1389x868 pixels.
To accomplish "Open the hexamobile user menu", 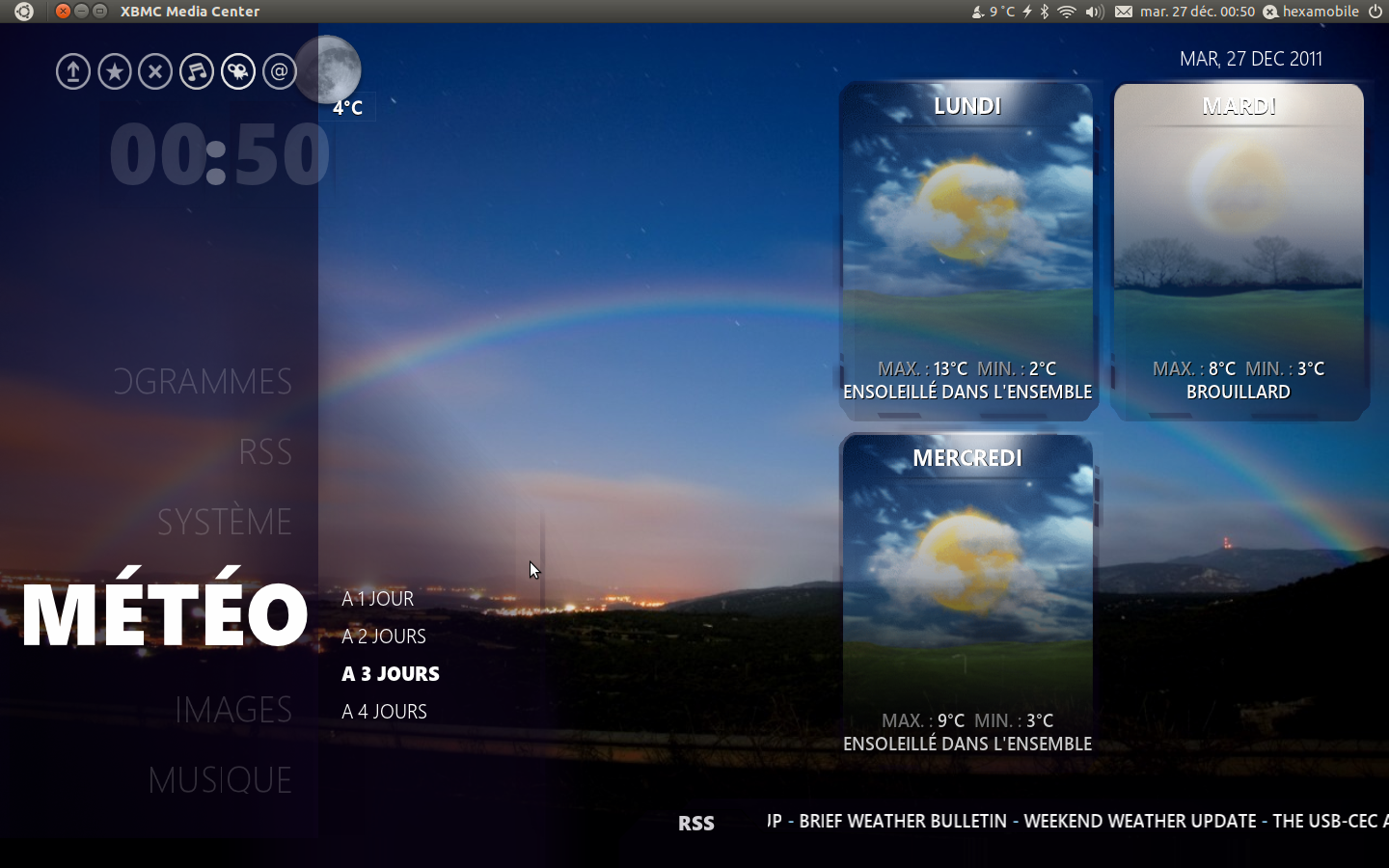I will click(1311, 12).
